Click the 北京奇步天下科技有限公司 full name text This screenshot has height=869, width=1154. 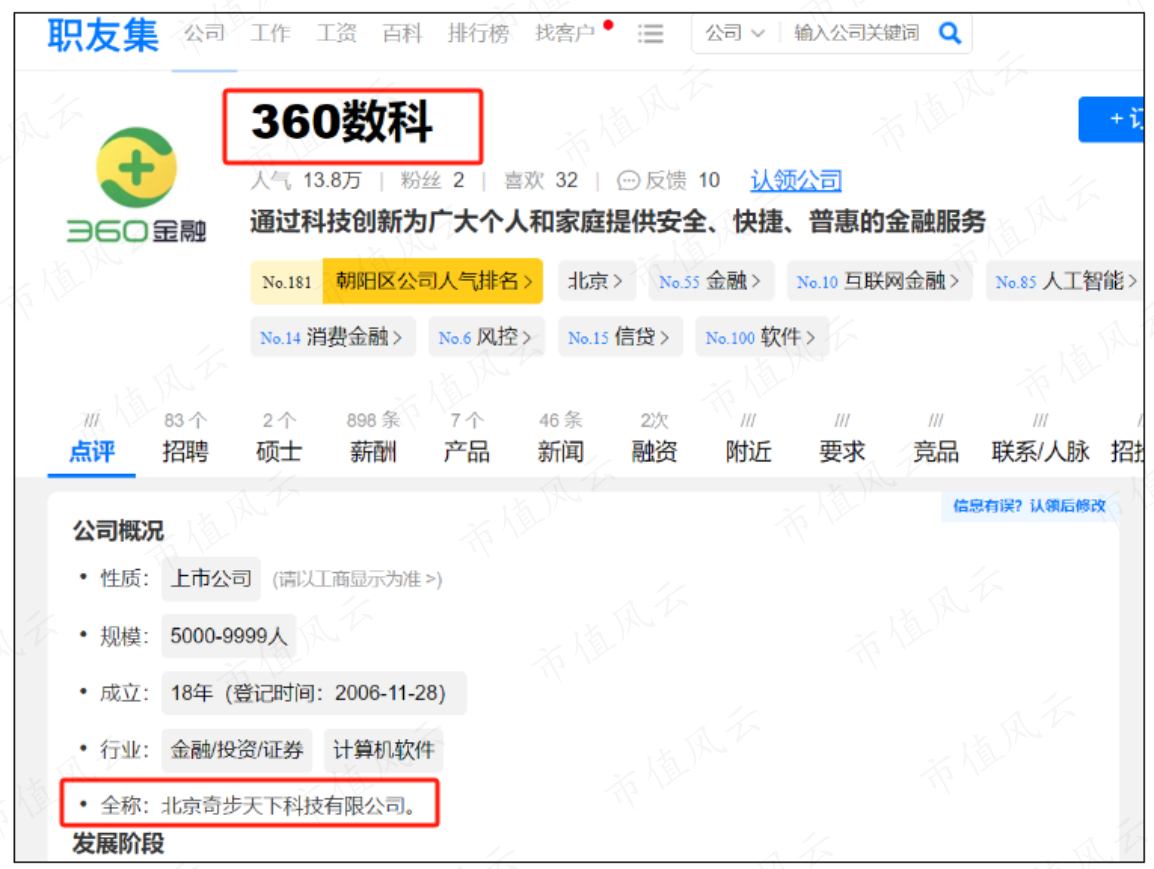pyautogui.click(x=288, y=806)
